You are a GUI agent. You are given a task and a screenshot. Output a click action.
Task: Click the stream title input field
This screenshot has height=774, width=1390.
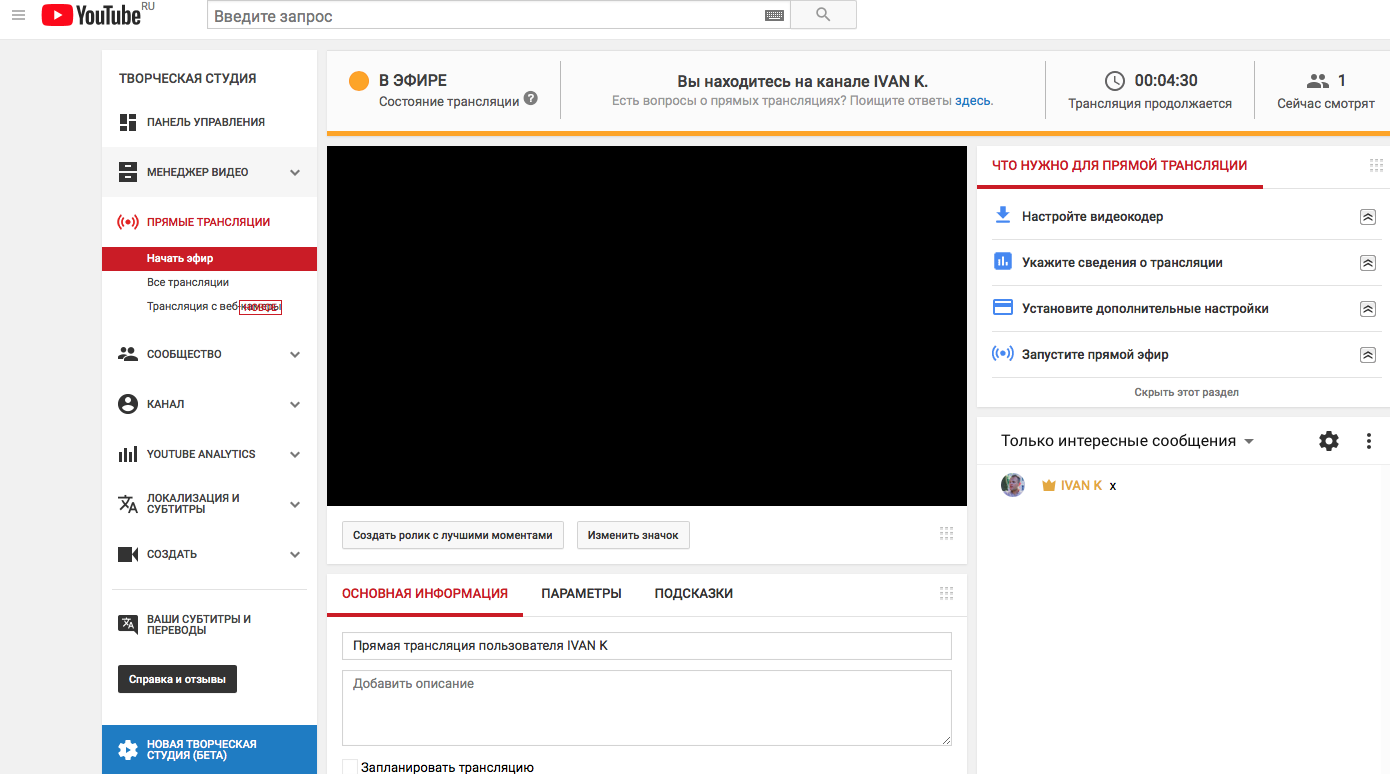coord(647,646)
